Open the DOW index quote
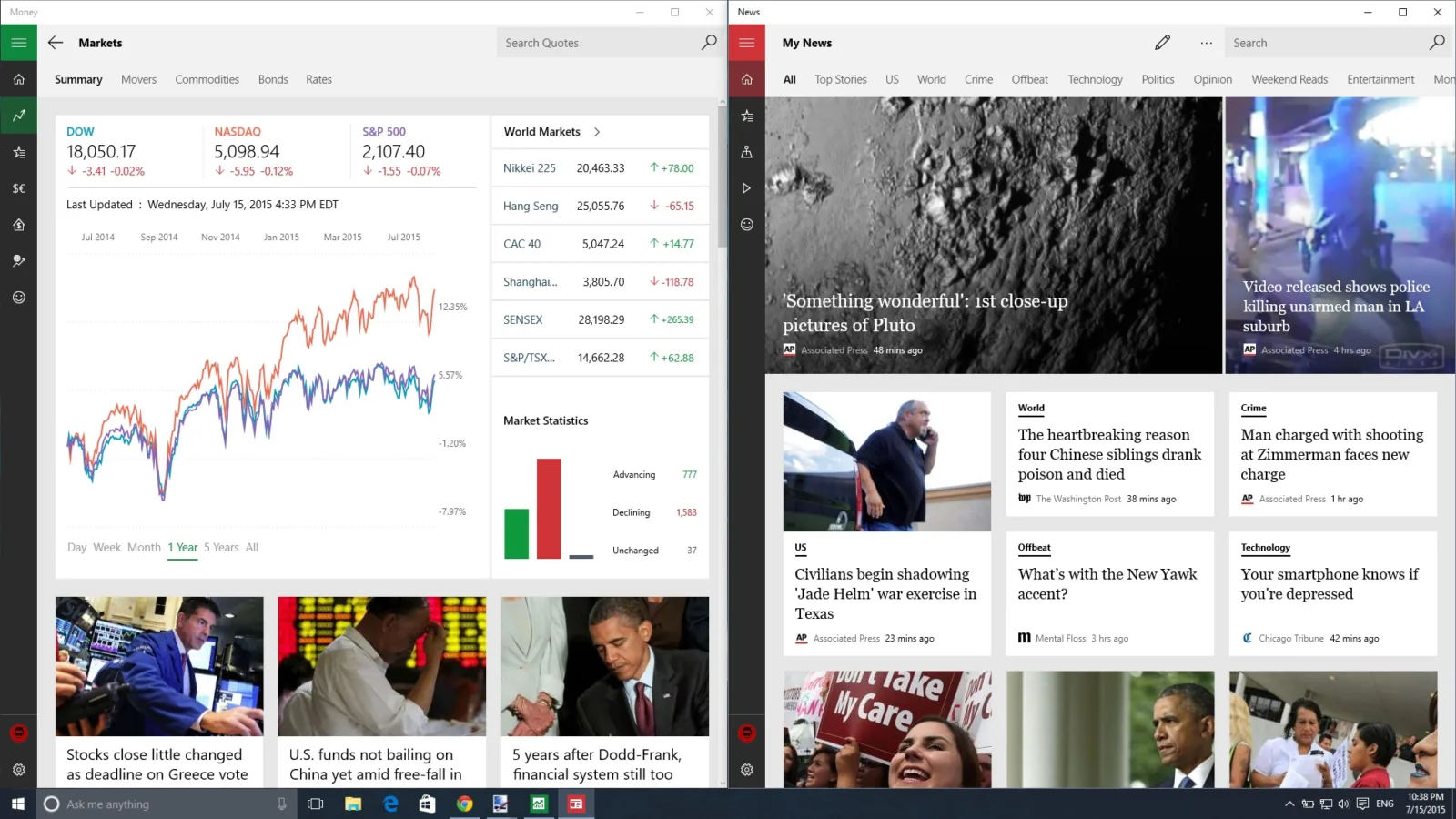Image resolution: width=1456 pixels, height=819 pixels. click(106, 151)
